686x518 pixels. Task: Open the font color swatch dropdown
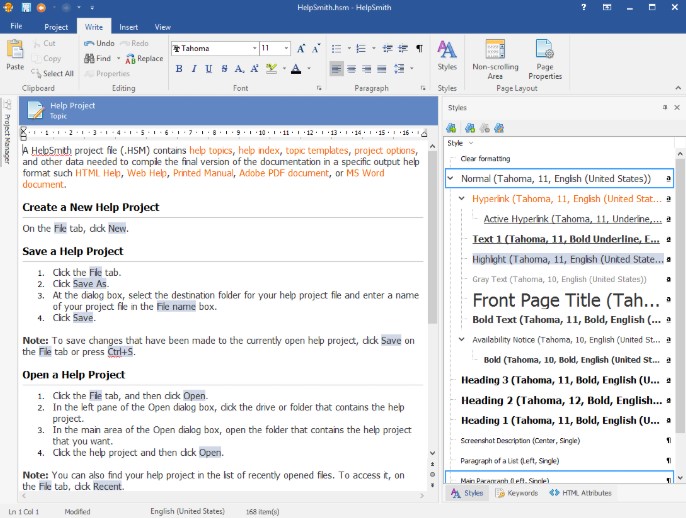(x=308, y=69)
